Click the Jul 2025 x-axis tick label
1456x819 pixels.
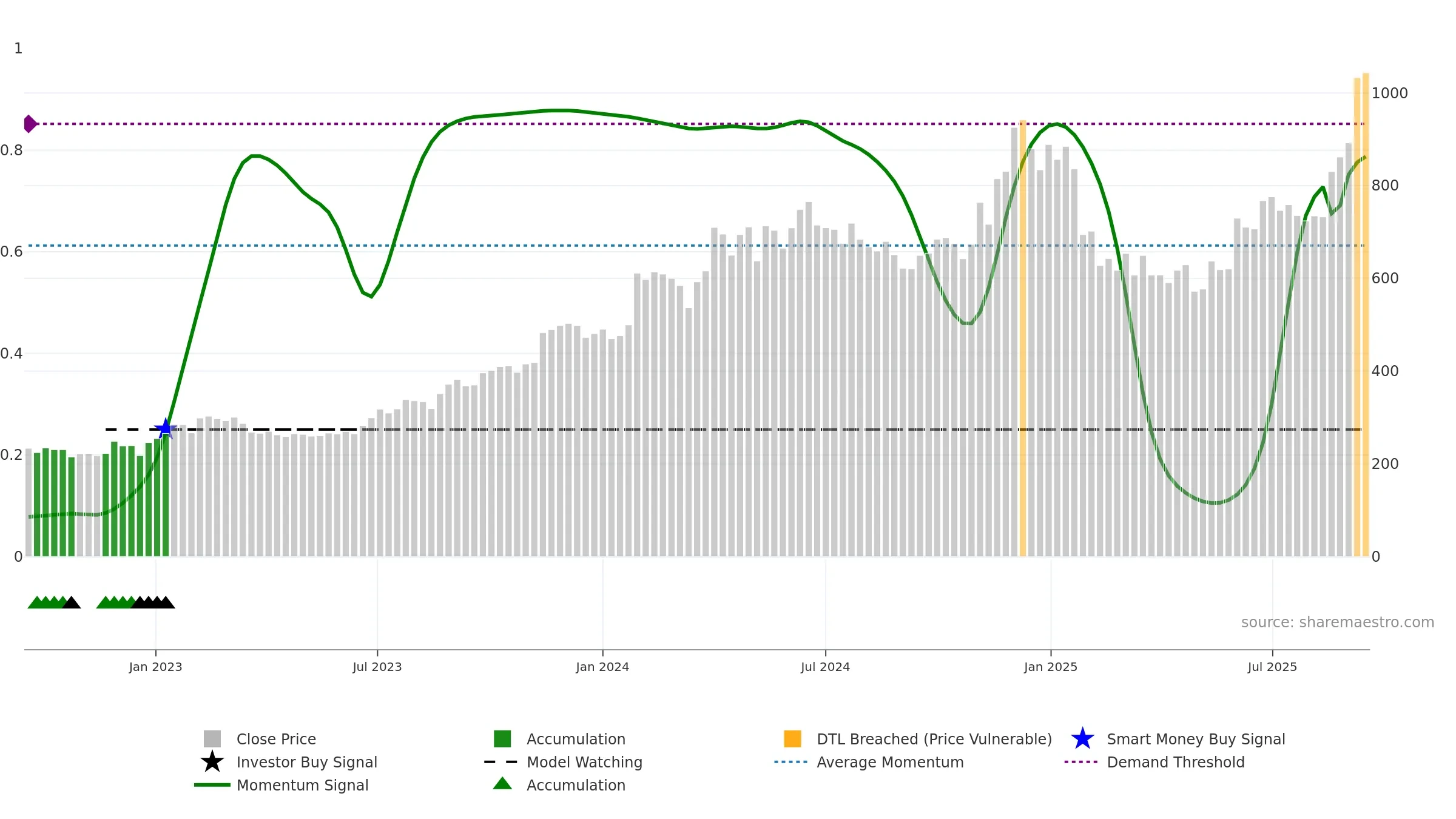(x=1272, y=667)
